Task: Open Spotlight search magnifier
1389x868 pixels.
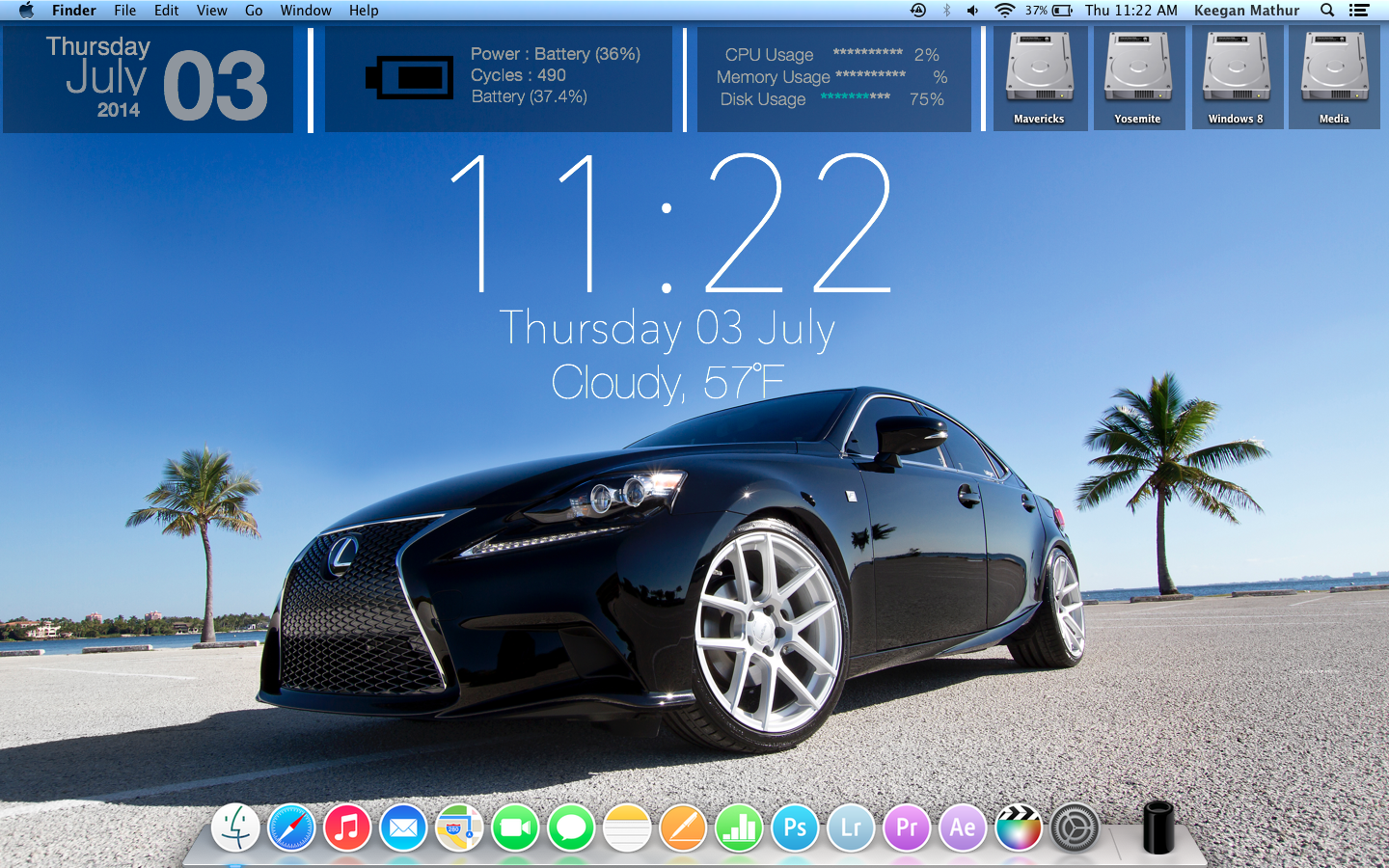Action: [1327, 11]
